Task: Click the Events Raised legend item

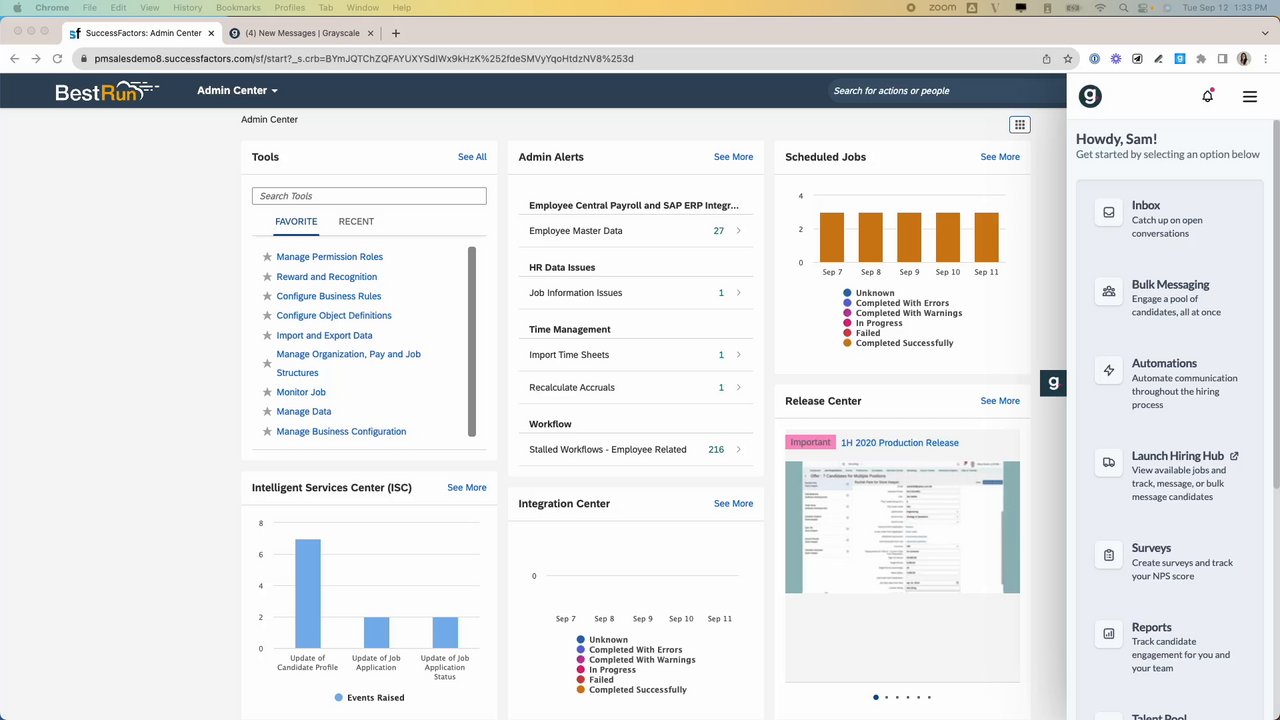Action: coord(369,698)
